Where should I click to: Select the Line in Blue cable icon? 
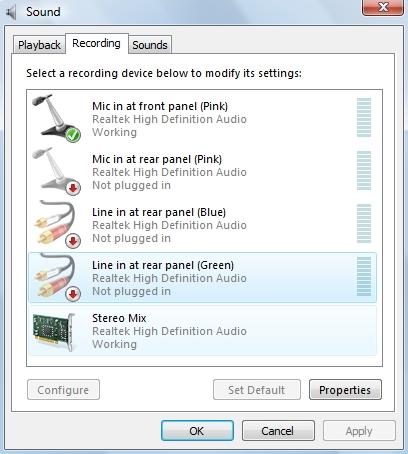click(x=56, y=224)
